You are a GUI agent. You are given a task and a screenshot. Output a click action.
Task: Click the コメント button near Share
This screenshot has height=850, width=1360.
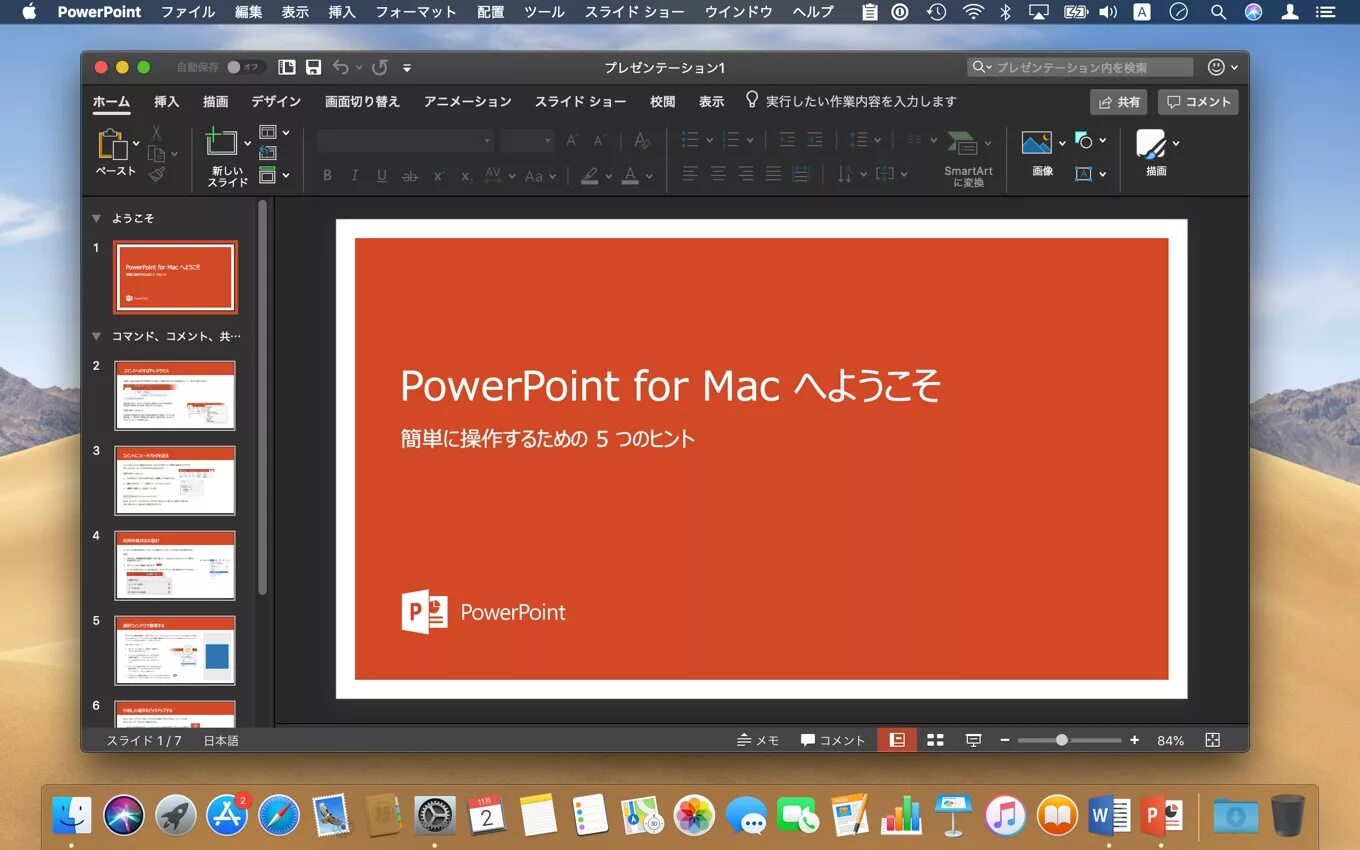coord(1198,102)
